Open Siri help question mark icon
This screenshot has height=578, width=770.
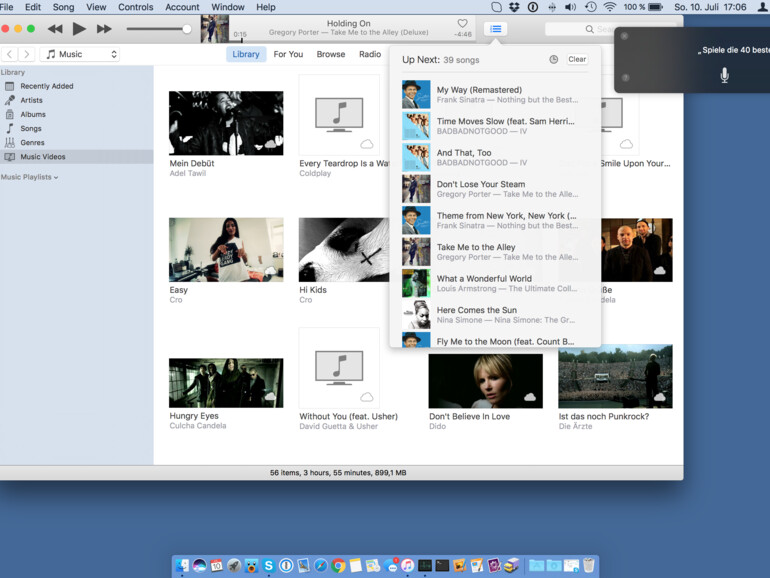click(626, 78)
